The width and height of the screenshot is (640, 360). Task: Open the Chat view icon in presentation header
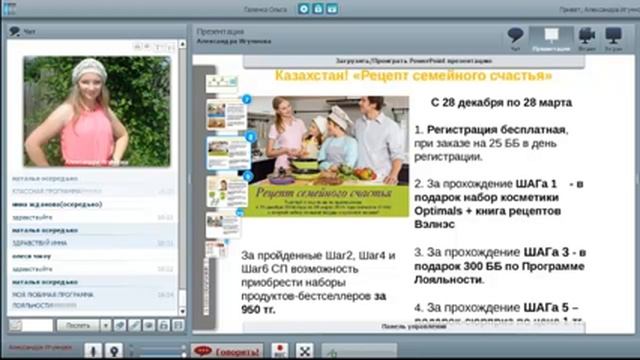click(x=515, y=39)
